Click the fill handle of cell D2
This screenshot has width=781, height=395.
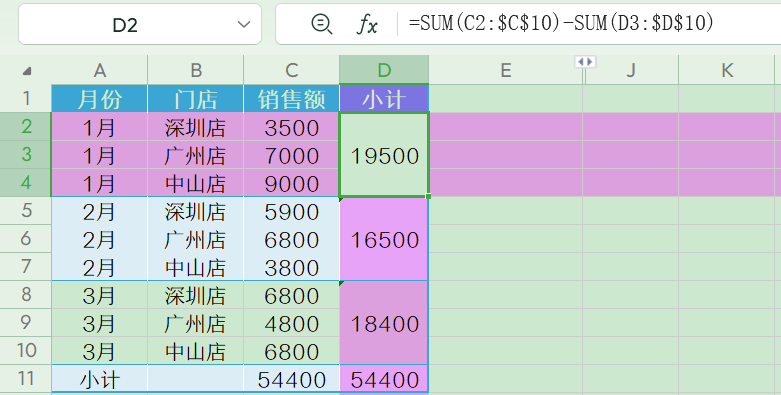tap(428, 197)
